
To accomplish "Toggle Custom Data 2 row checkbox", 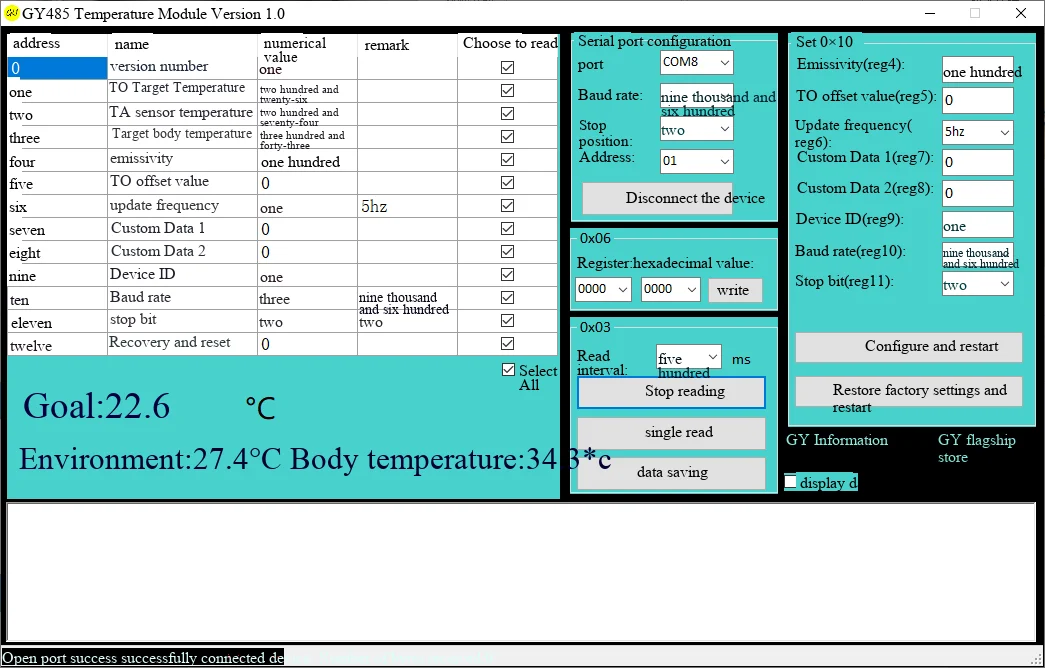I will [507, 251].
